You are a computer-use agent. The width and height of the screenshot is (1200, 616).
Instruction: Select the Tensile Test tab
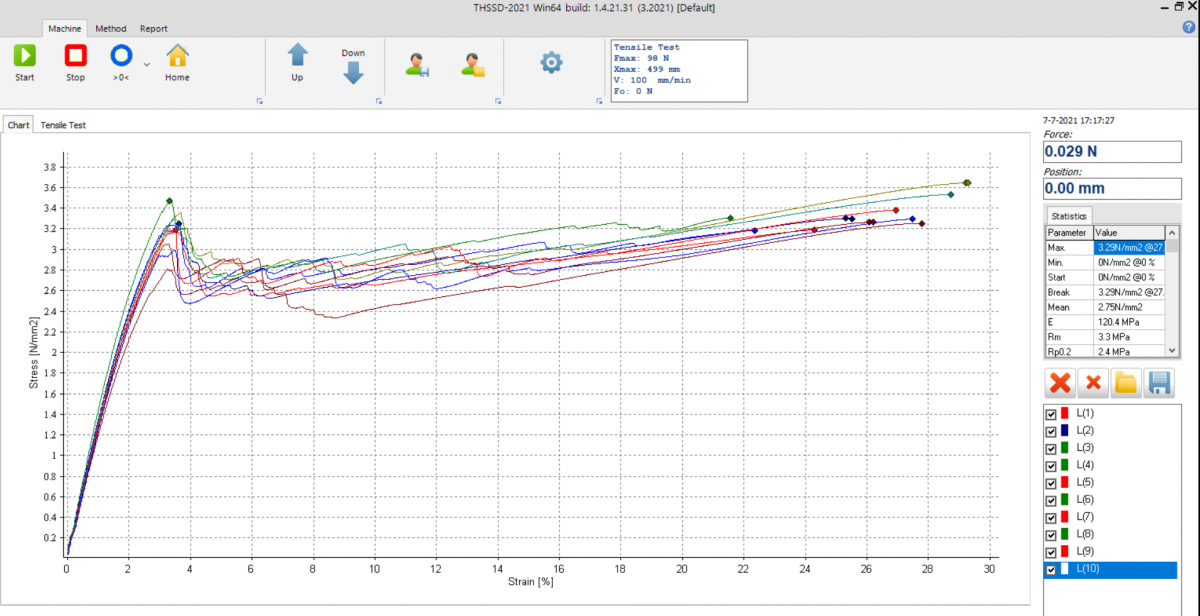point(63,125)
